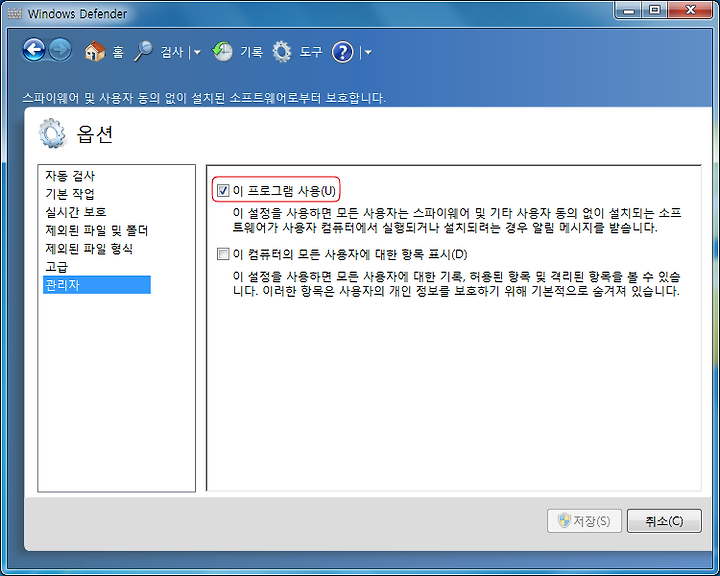Click the 홈 toolbar label

[118, 52]
